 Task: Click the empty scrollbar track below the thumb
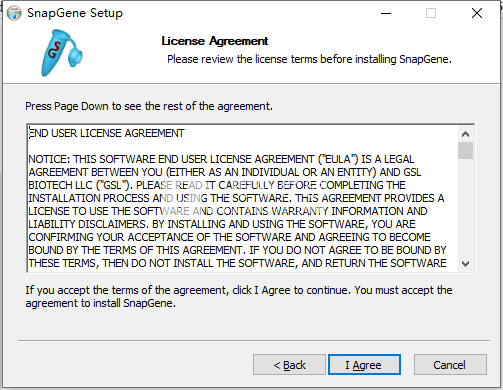(x=466, y=208)
